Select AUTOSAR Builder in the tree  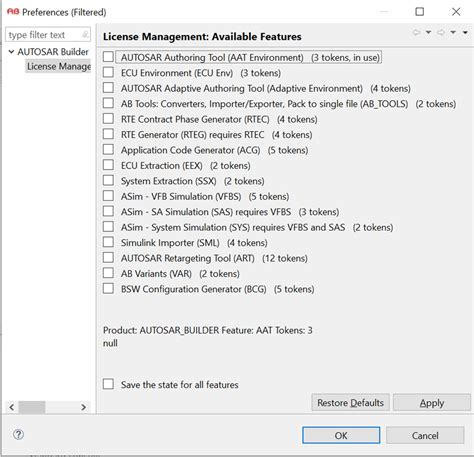coord(53,52)
